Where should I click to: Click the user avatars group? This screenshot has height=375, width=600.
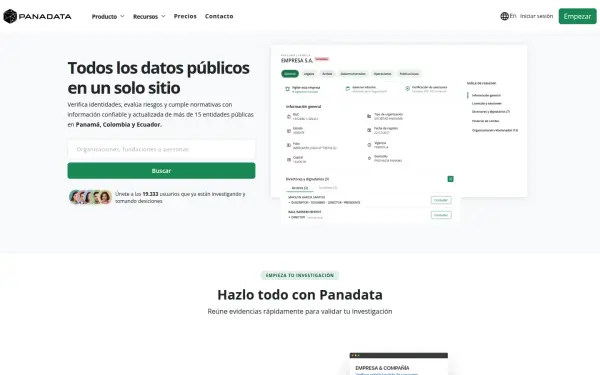[90, 197]
